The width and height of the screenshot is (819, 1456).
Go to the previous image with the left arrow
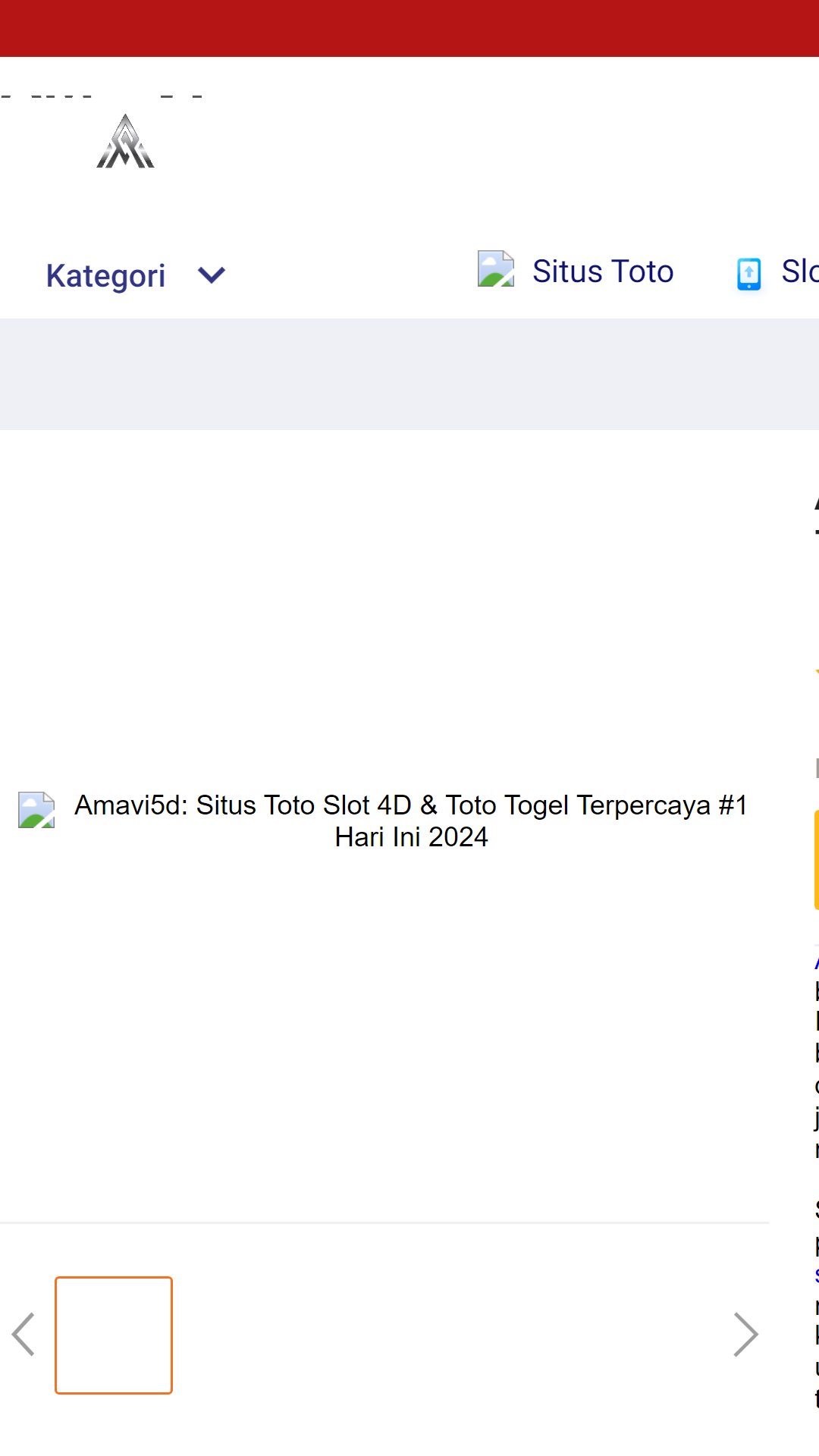point(24,1335)
